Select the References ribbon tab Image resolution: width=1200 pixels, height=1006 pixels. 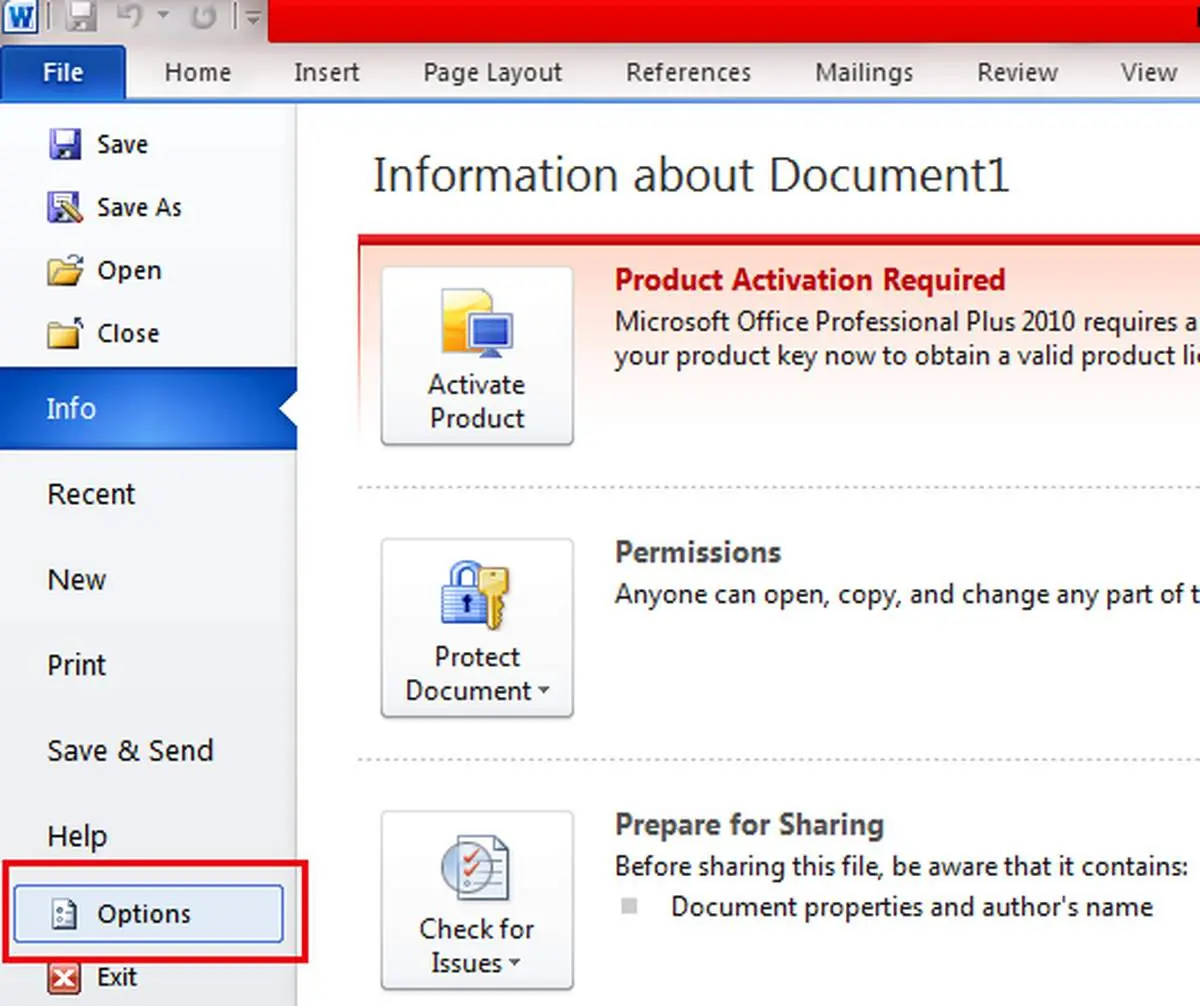coord(688,73)
